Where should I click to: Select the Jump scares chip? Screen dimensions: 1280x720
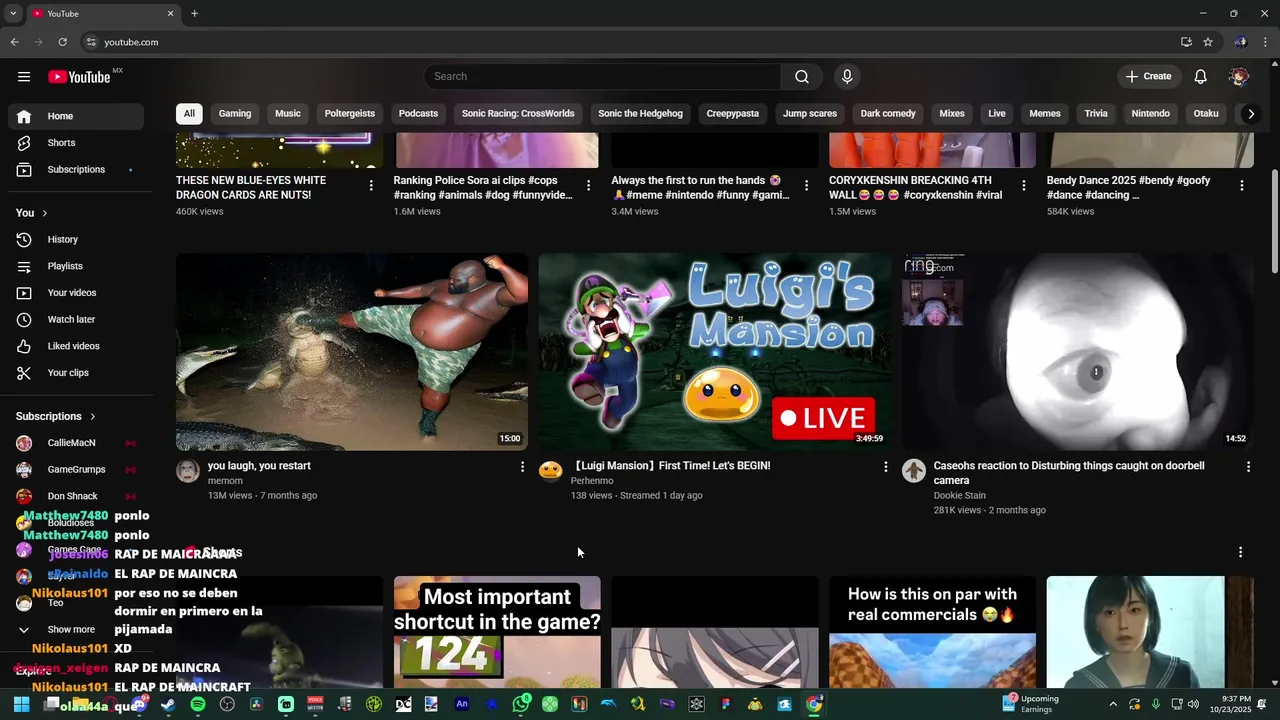pyautogui.click(x=810, y=114)
